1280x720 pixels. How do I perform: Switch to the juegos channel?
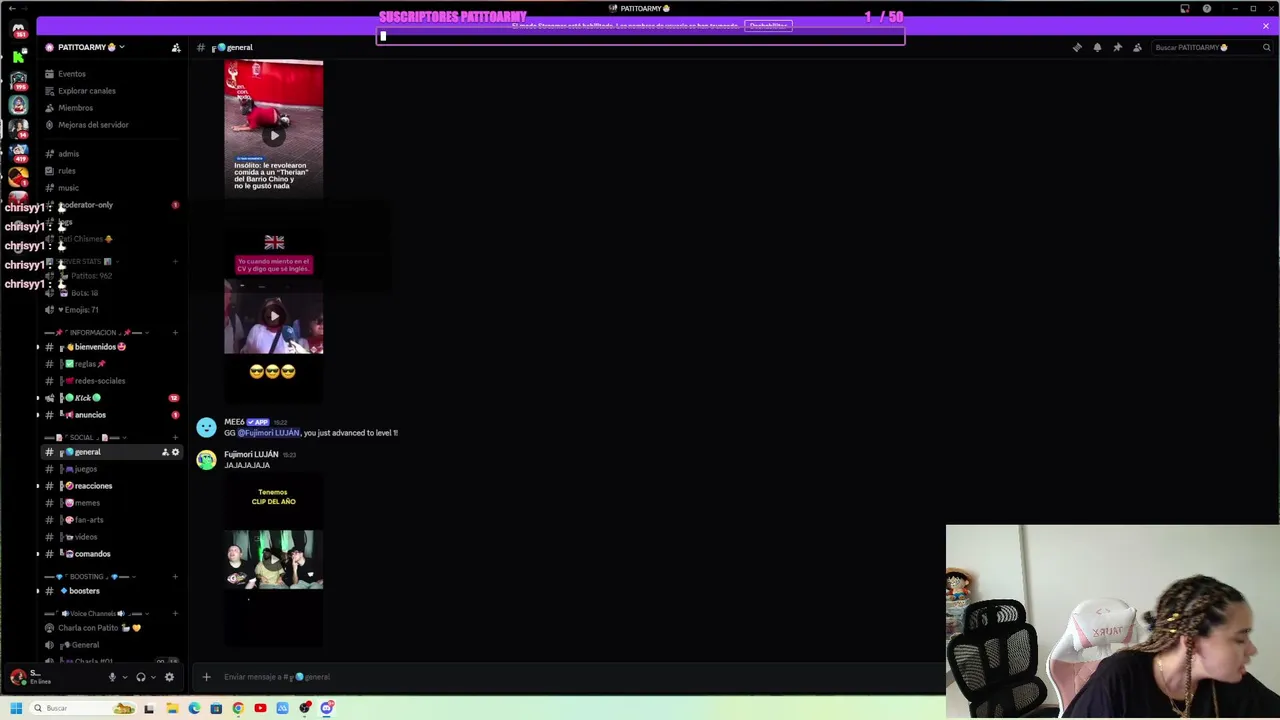click(x=111, y=469)
